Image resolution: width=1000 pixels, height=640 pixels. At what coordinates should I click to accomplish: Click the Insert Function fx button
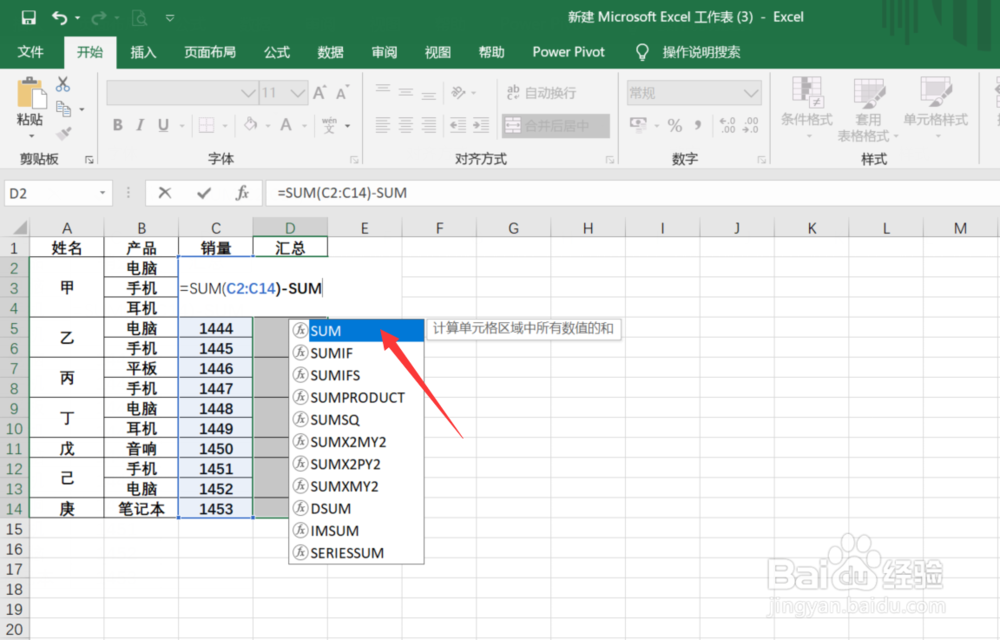pyautogui.click(x=242, y=193)
